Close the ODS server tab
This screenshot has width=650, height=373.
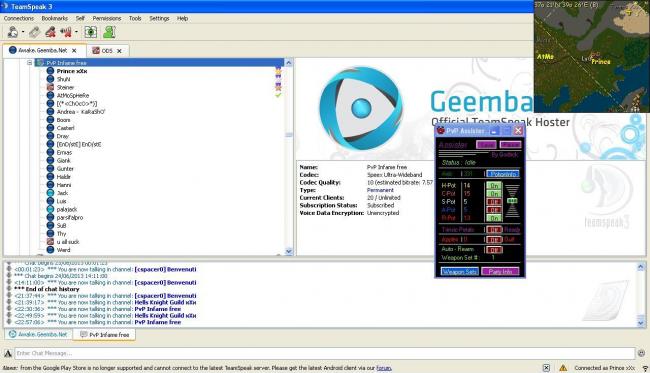tap(119, 51)
